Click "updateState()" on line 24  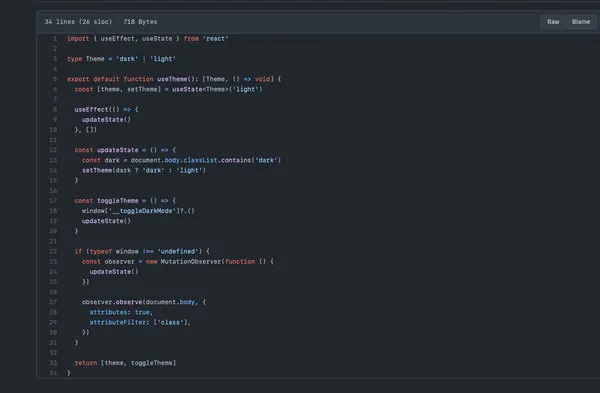click(x=114, y=272)
